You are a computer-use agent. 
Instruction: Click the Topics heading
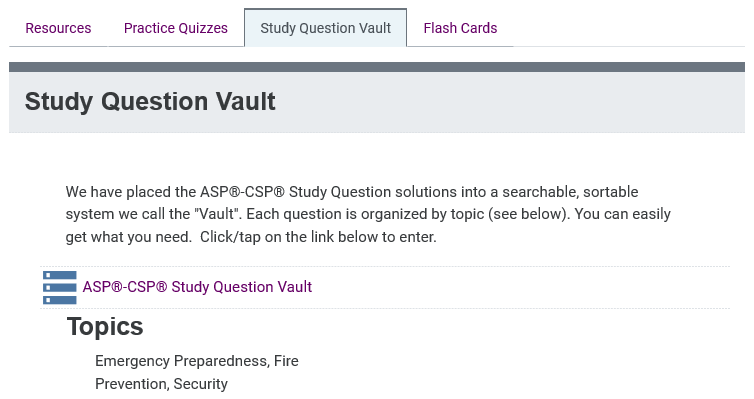click(105, 327)
